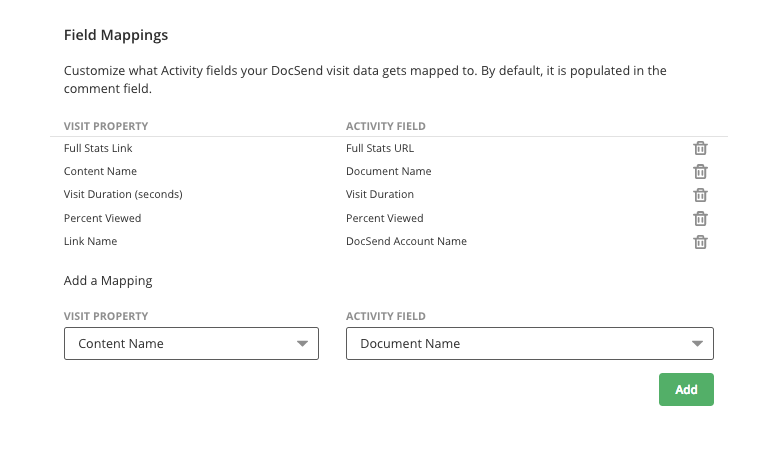Click the Add a Mapping section title
This screenshot has height=457, width=761.
click(108, 281)
